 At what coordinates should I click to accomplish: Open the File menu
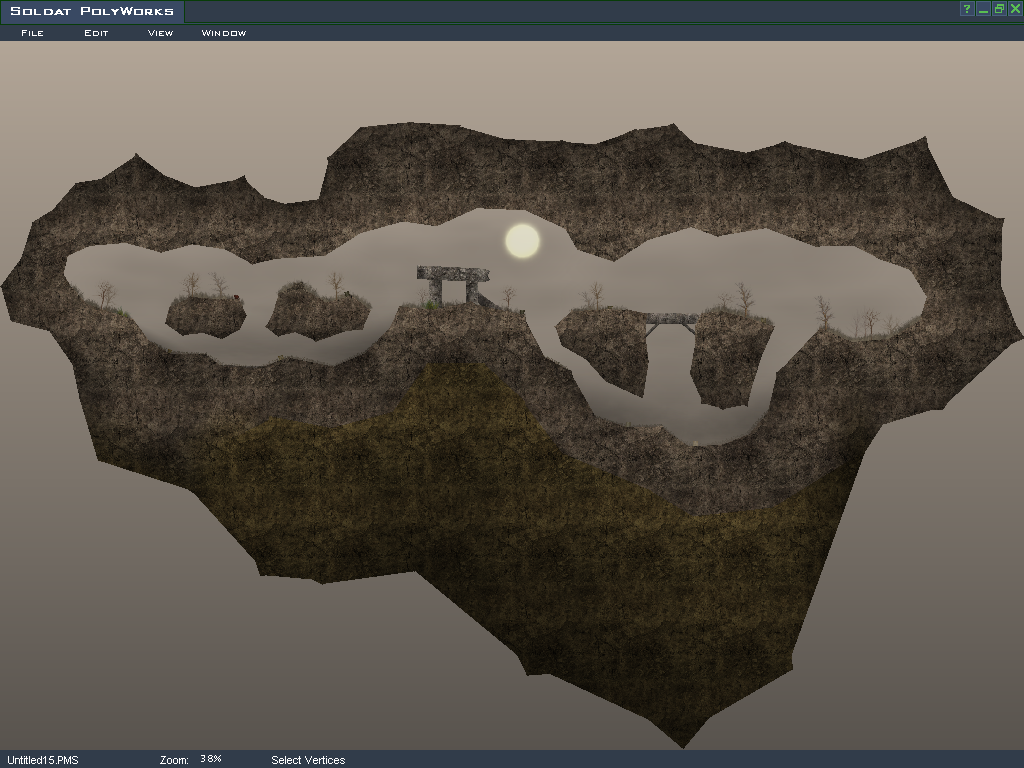coord(32,33)
